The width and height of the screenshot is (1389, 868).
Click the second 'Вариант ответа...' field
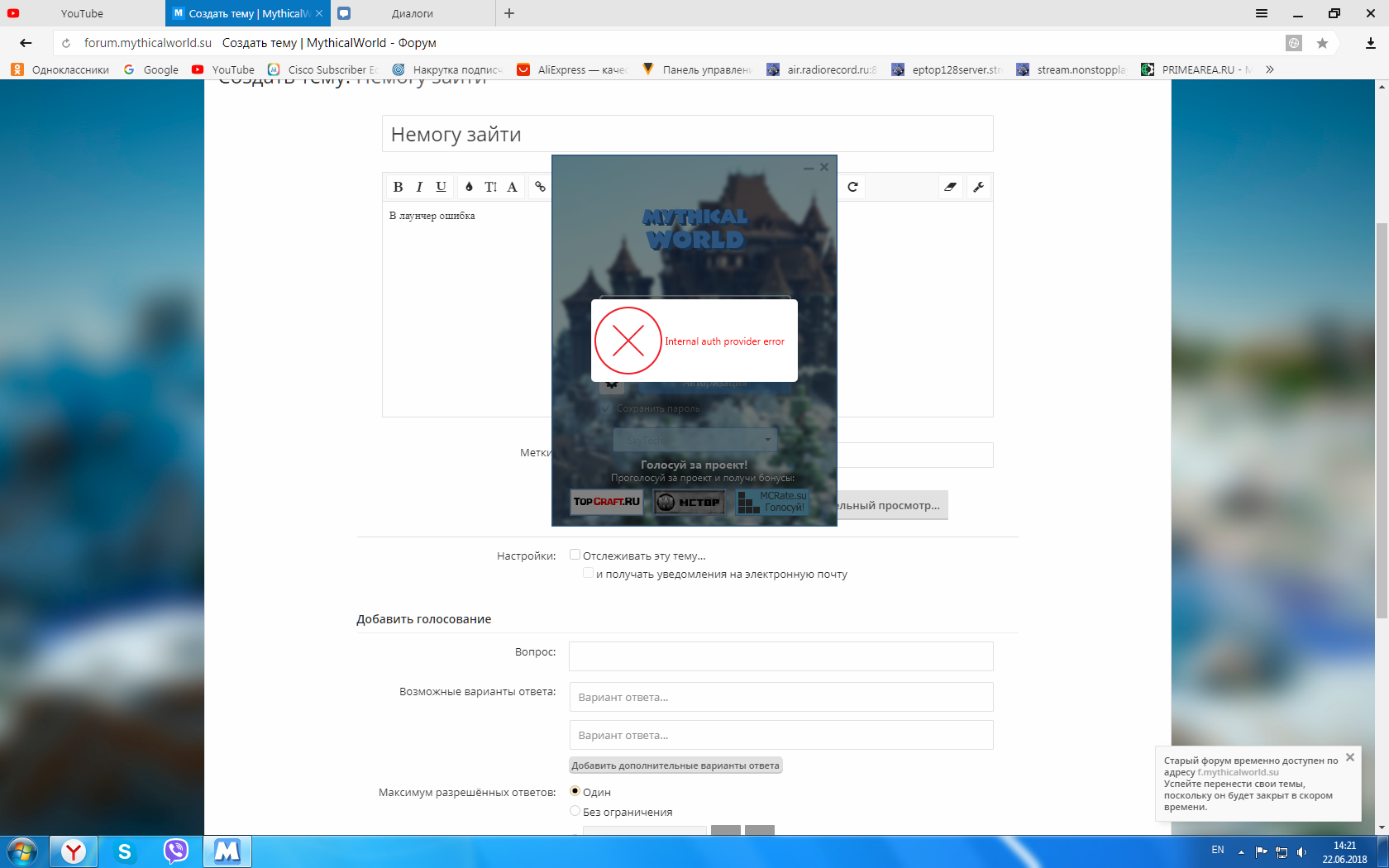780,735
